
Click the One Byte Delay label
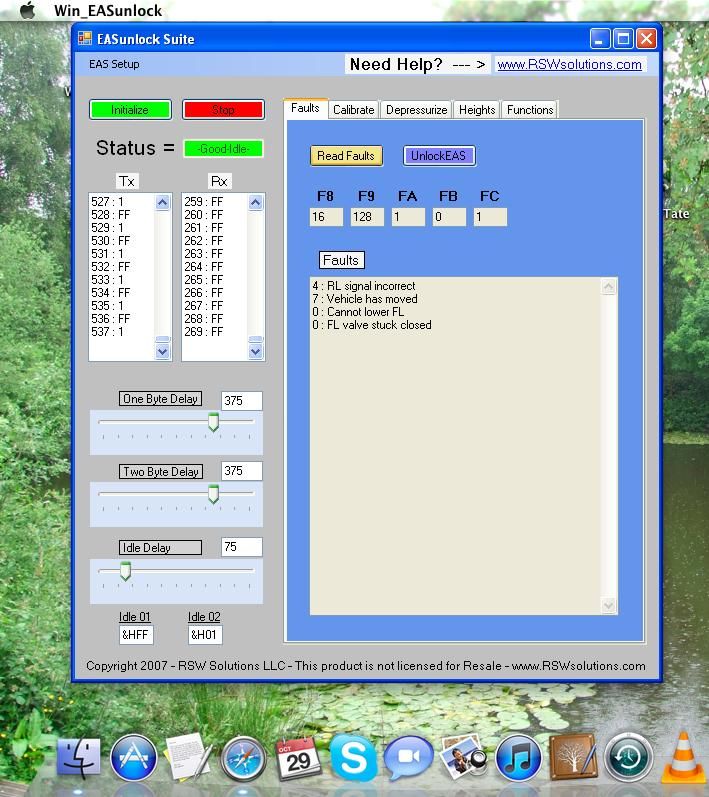pos(160,399)
